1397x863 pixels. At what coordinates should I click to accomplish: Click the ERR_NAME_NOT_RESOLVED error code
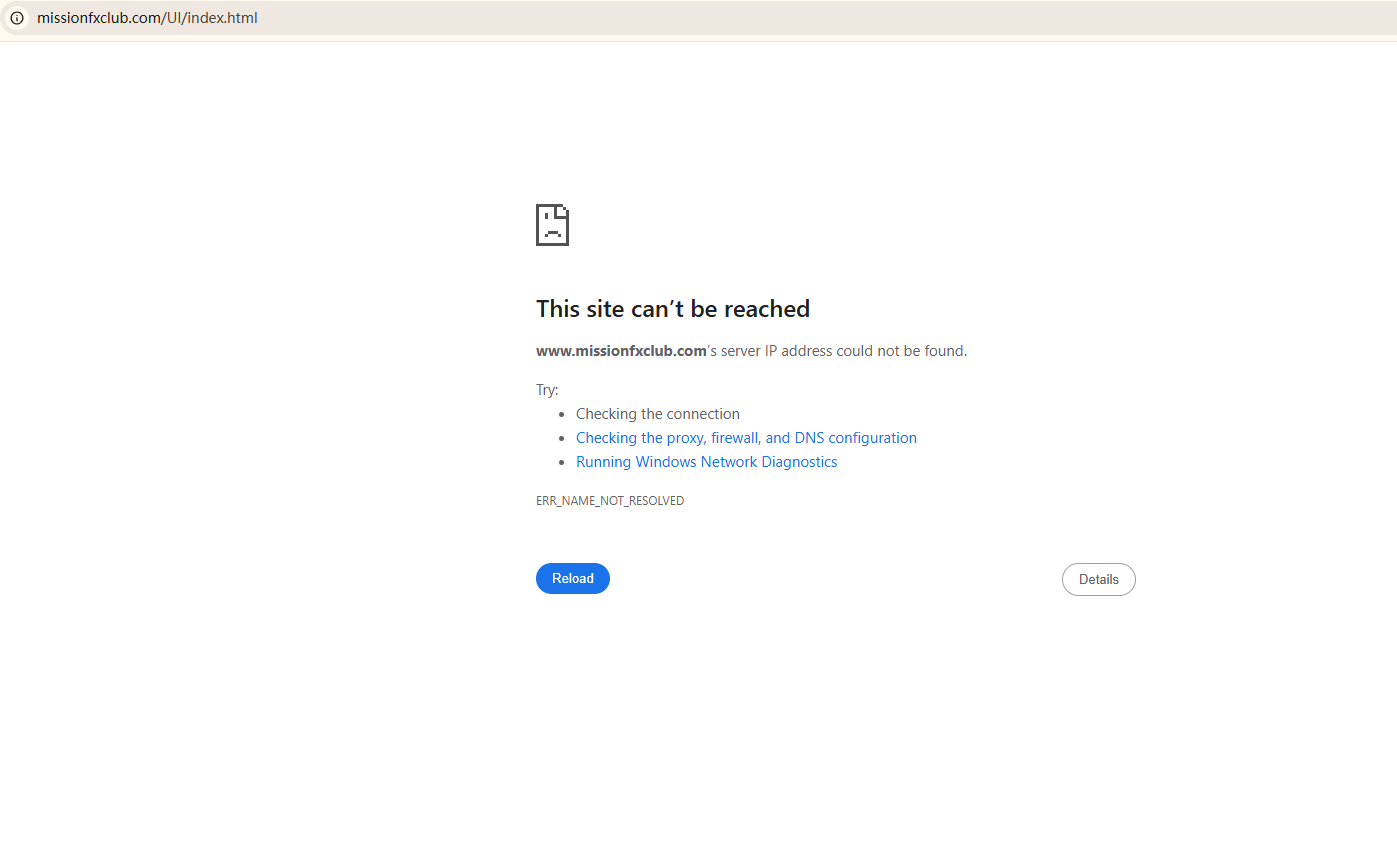coord(610,501)
